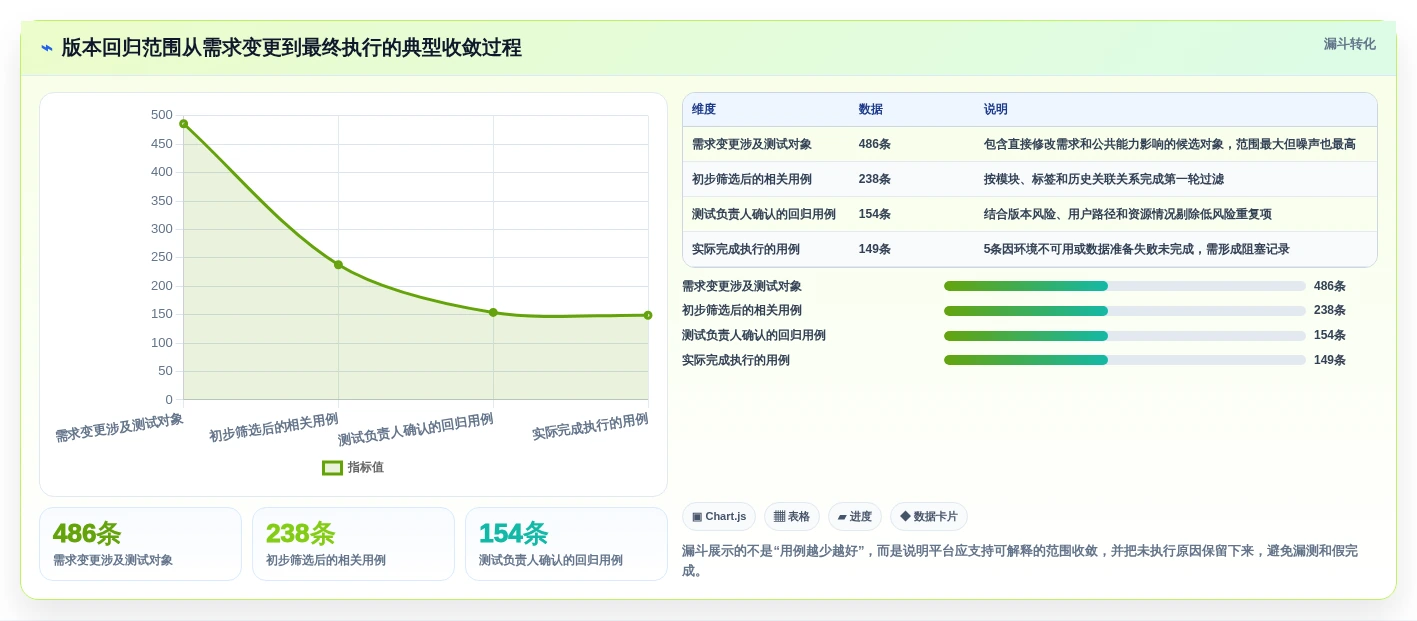Click the 测试负责人确认的回归用例 progress bar

pos(1125,335)
